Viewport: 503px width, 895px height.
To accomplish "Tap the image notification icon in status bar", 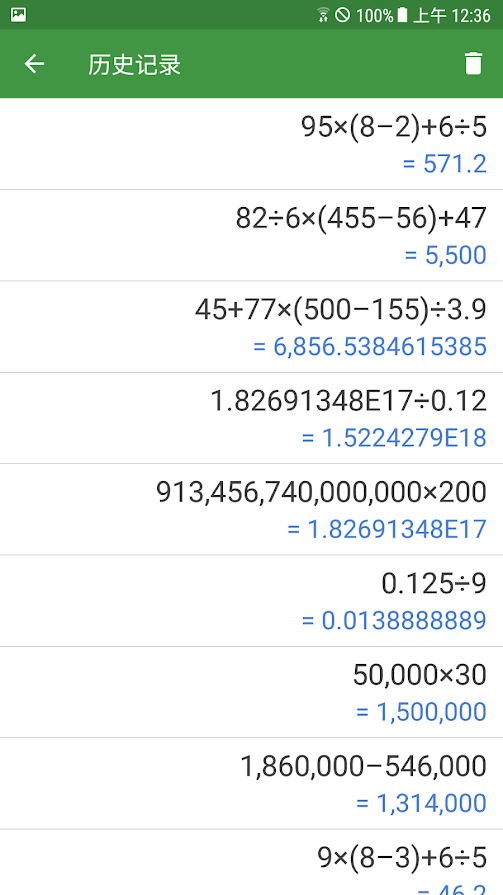I will click(x=18, y=14).
